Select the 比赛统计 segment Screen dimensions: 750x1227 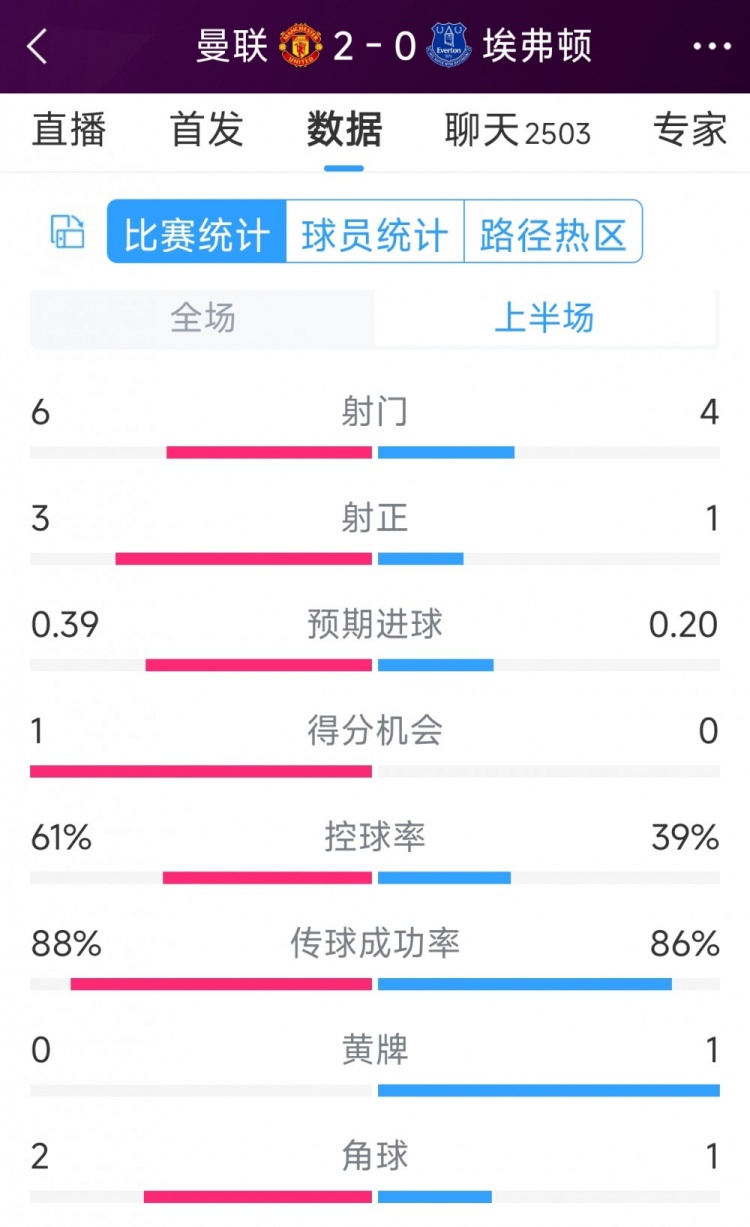tap(197, 232)
